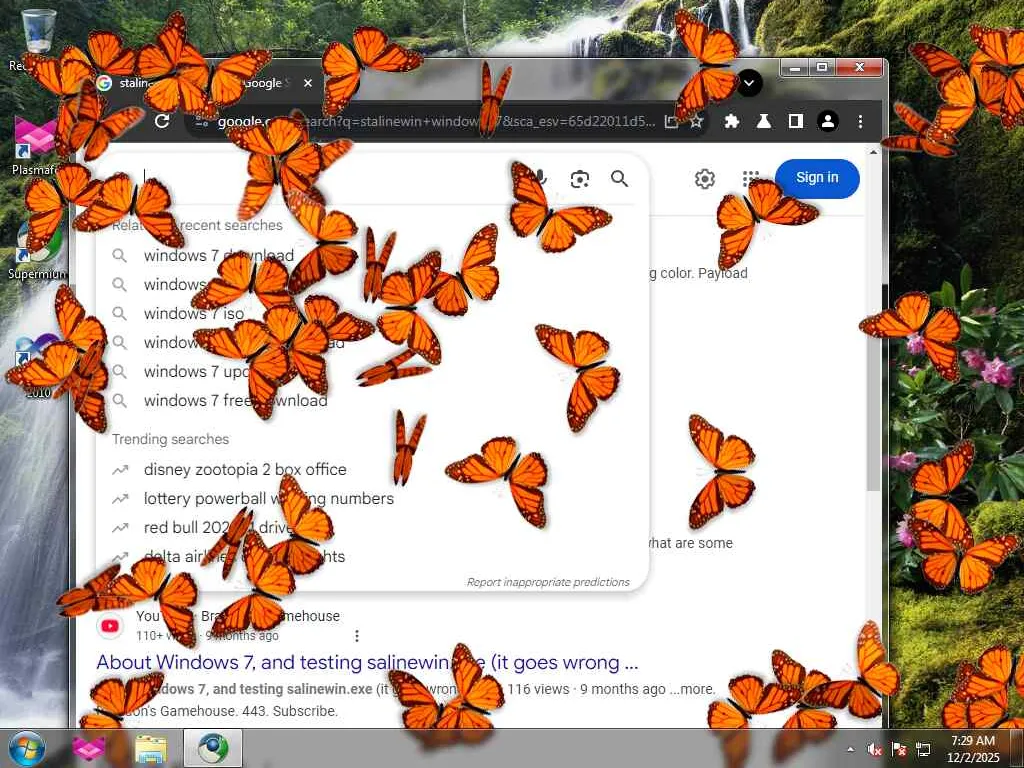Open the Windows Start menu orb
1024x768 pixels.
27,748
